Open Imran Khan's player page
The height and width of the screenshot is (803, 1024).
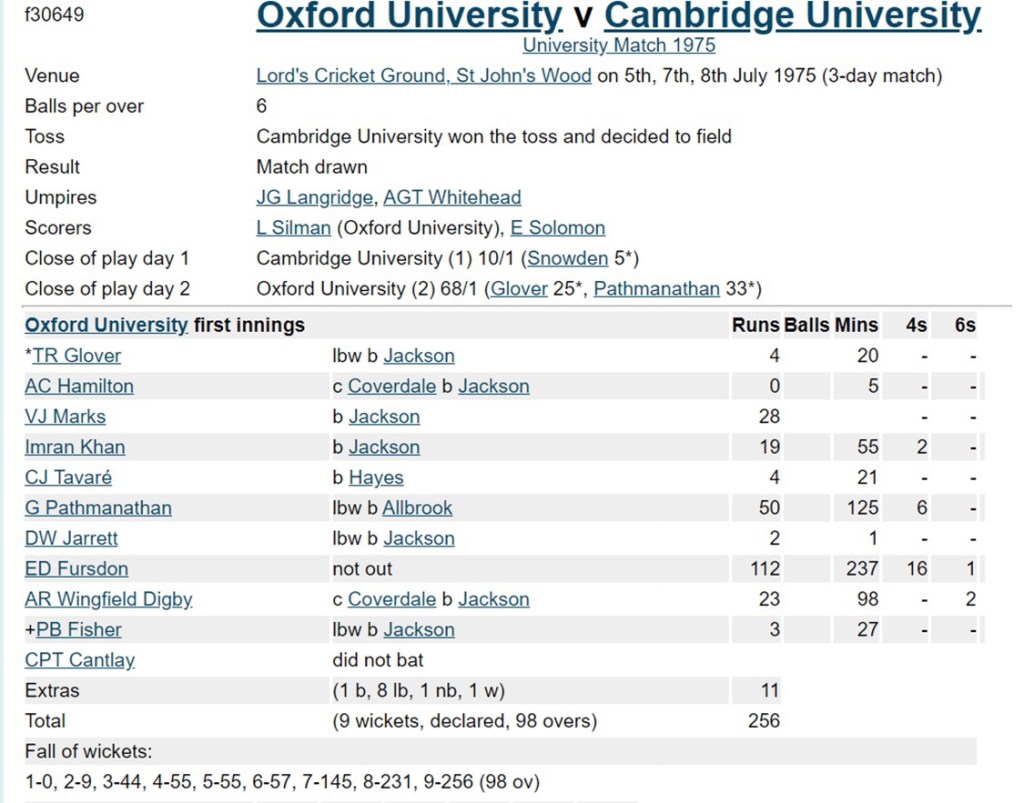coord(75,447)
